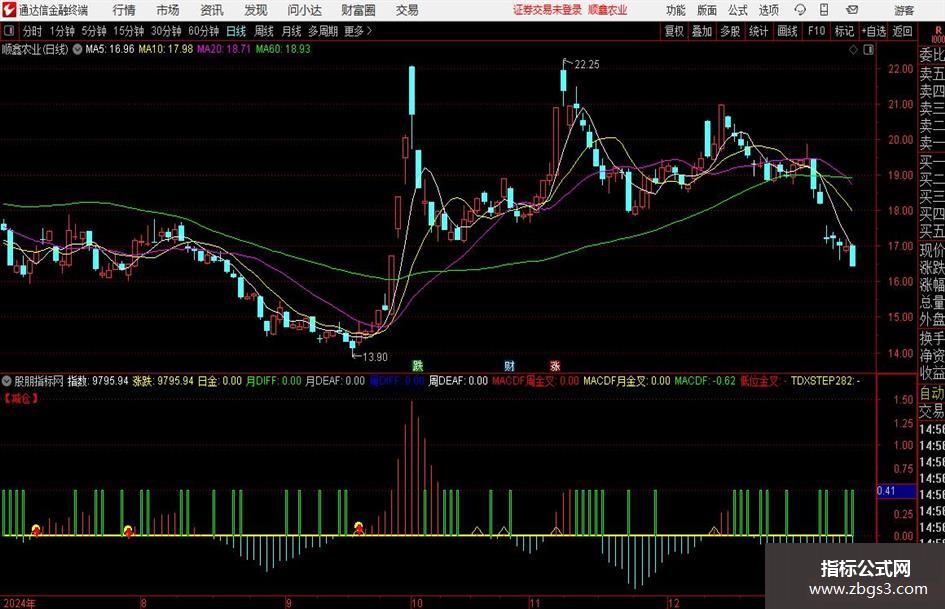Click the MA10: 17.98 label
Screen dimensions: 945x609
(166, 49)
